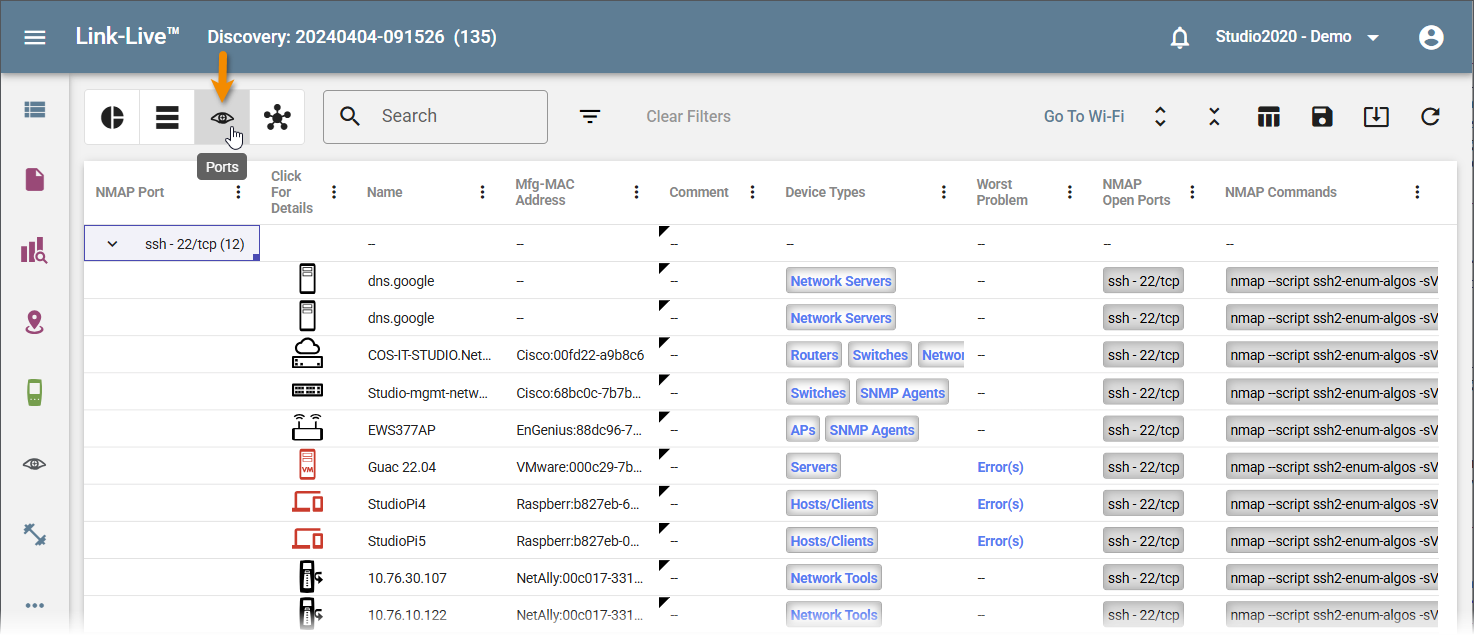The image size is (1474, 635).
Task: Switch to list view in toolbar
Action: [167, 117]
